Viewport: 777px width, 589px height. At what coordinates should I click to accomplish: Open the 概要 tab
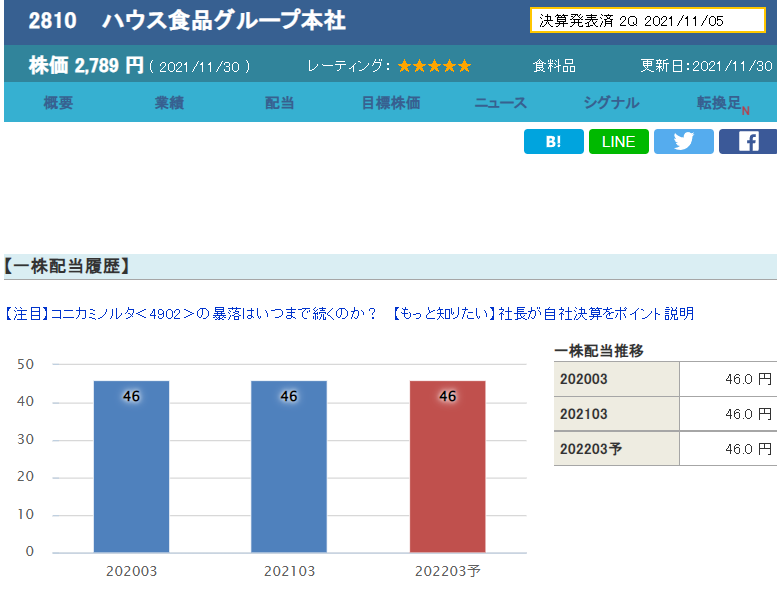(x=58, y=103)
